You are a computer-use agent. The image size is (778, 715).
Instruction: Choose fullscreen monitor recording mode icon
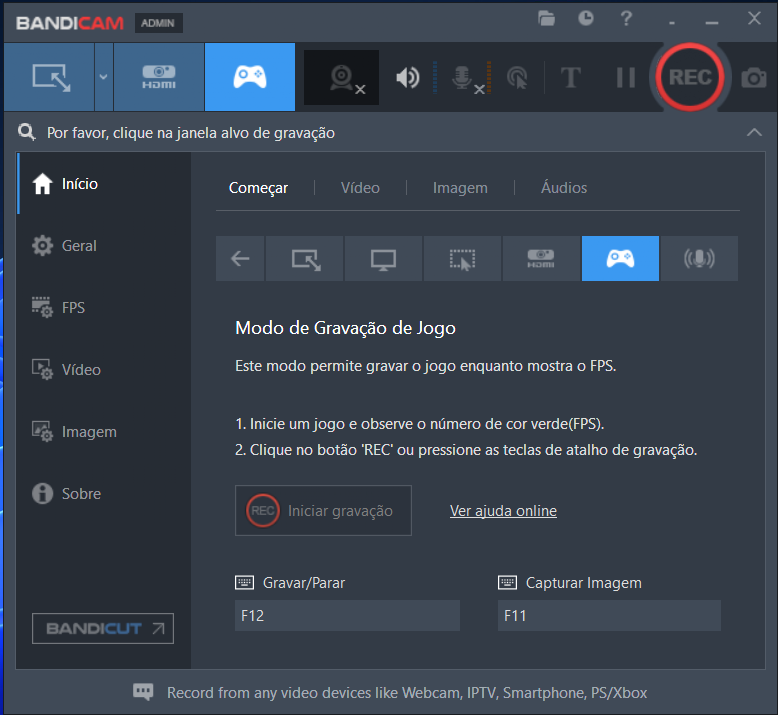[383, 259]
